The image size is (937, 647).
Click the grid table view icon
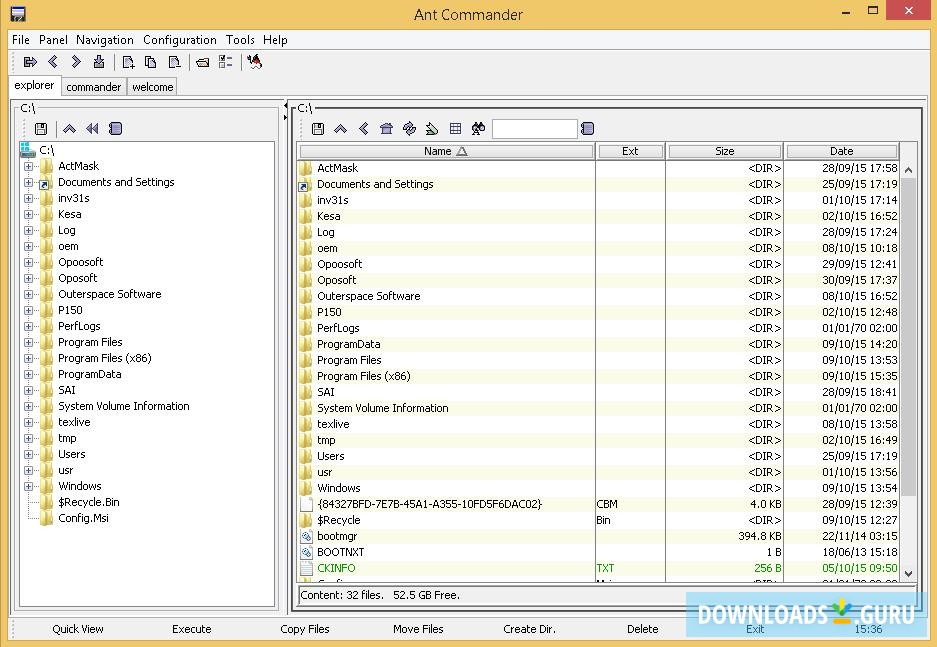(455, 129)
